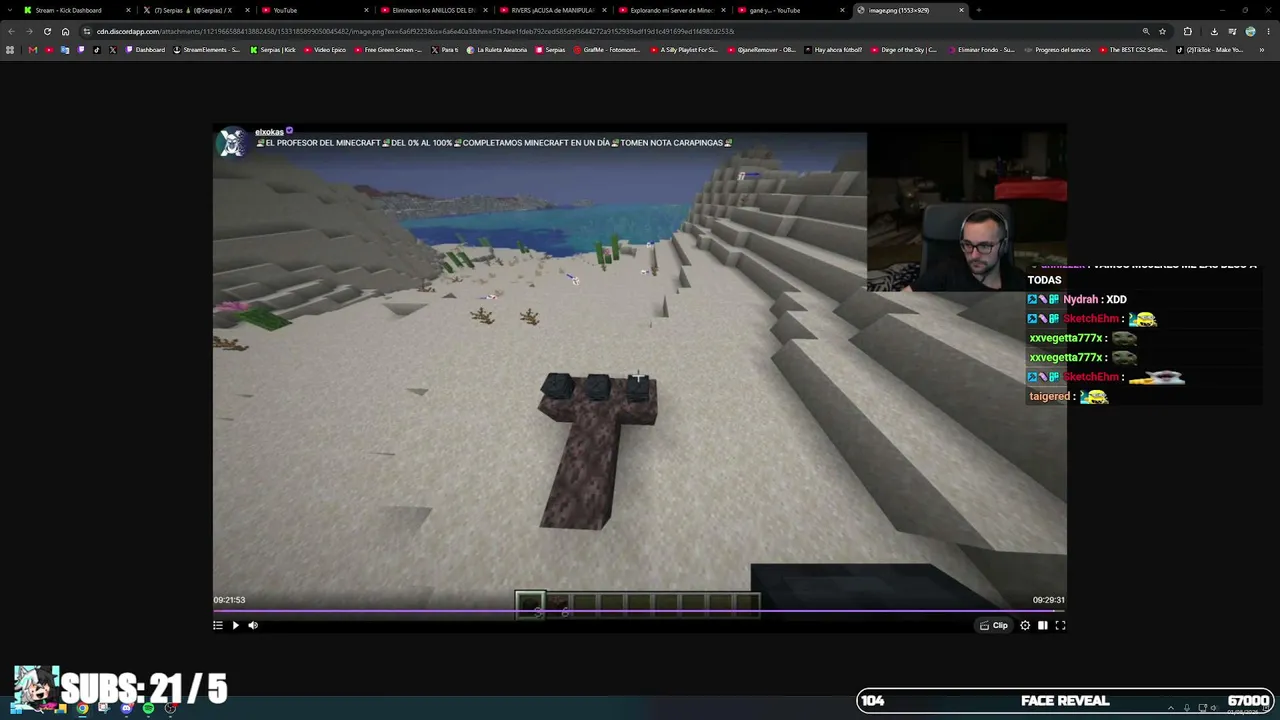The image size is (1280, 720).
Task: Open the browser extensions puzzle icon
Action: point(1187,31)
